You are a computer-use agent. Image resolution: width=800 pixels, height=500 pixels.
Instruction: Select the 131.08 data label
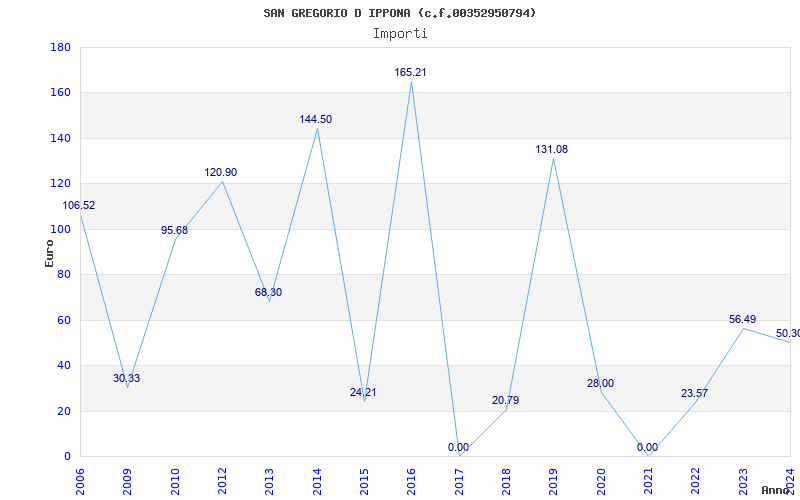(552, 149)
